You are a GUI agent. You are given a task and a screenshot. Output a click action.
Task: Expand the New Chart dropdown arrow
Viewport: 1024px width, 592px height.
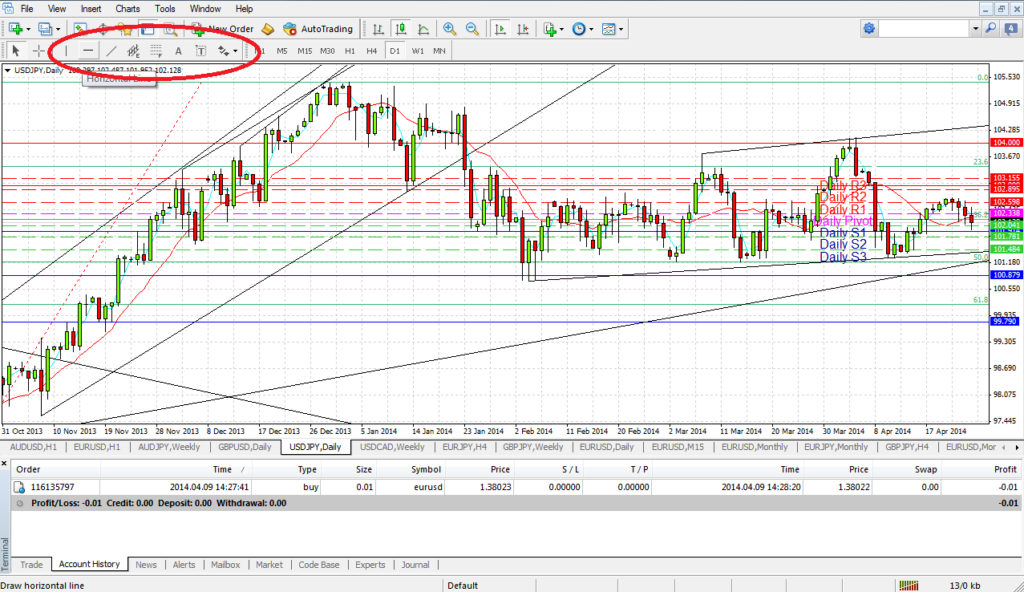pyautogui.click(x=28, y=29)
